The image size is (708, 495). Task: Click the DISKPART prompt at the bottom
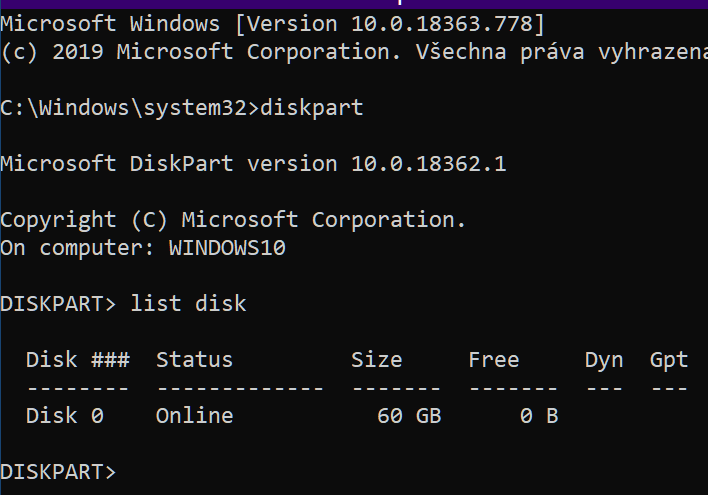(58, 472)
